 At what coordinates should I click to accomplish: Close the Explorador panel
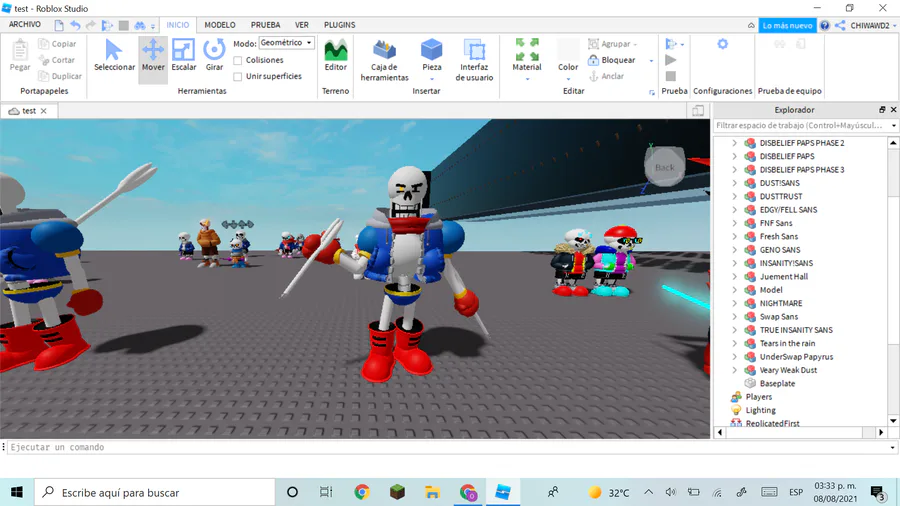[893, 110]
